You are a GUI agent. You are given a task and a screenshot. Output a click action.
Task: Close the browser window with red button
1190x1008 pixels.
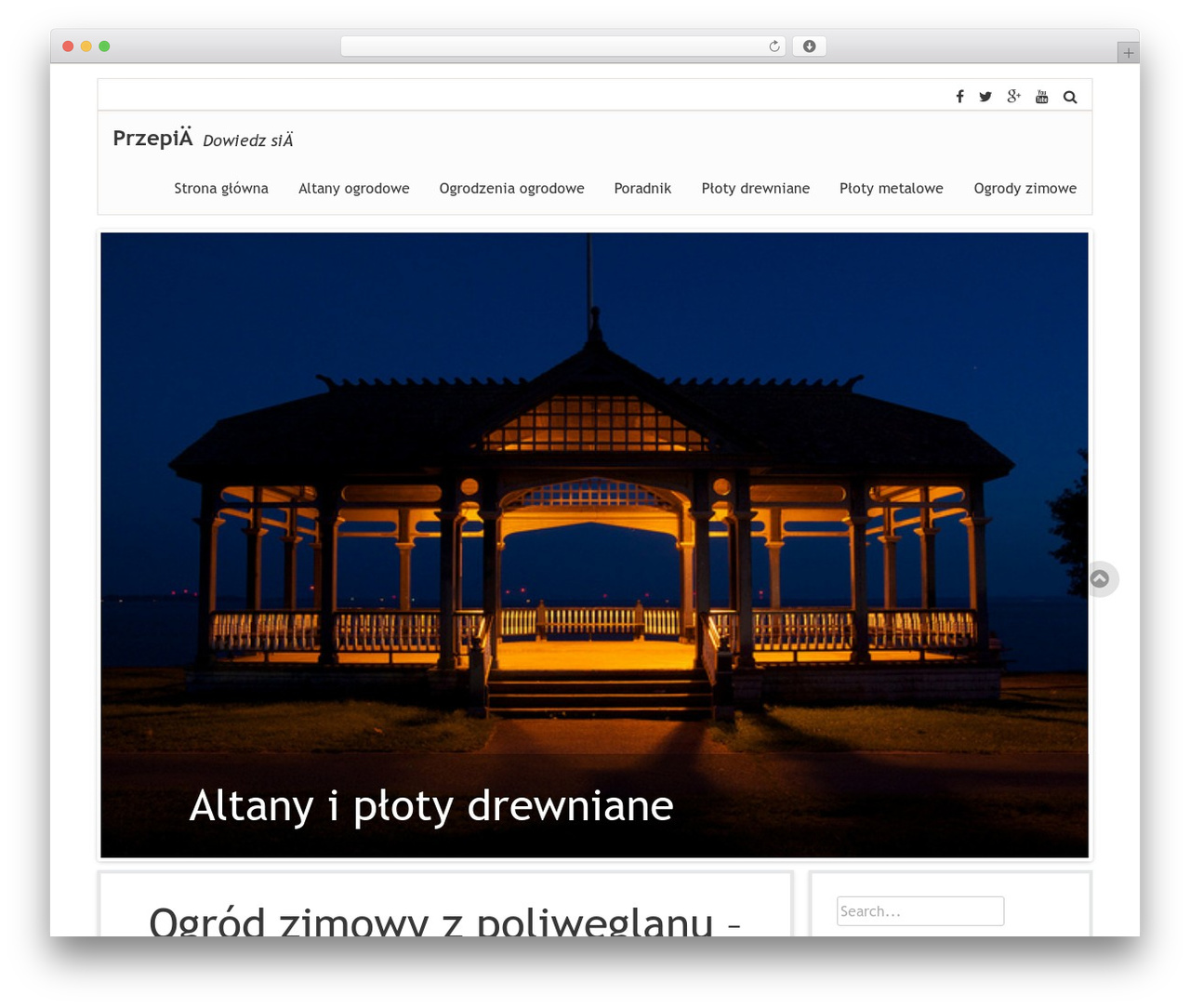(x=68, y=46)
